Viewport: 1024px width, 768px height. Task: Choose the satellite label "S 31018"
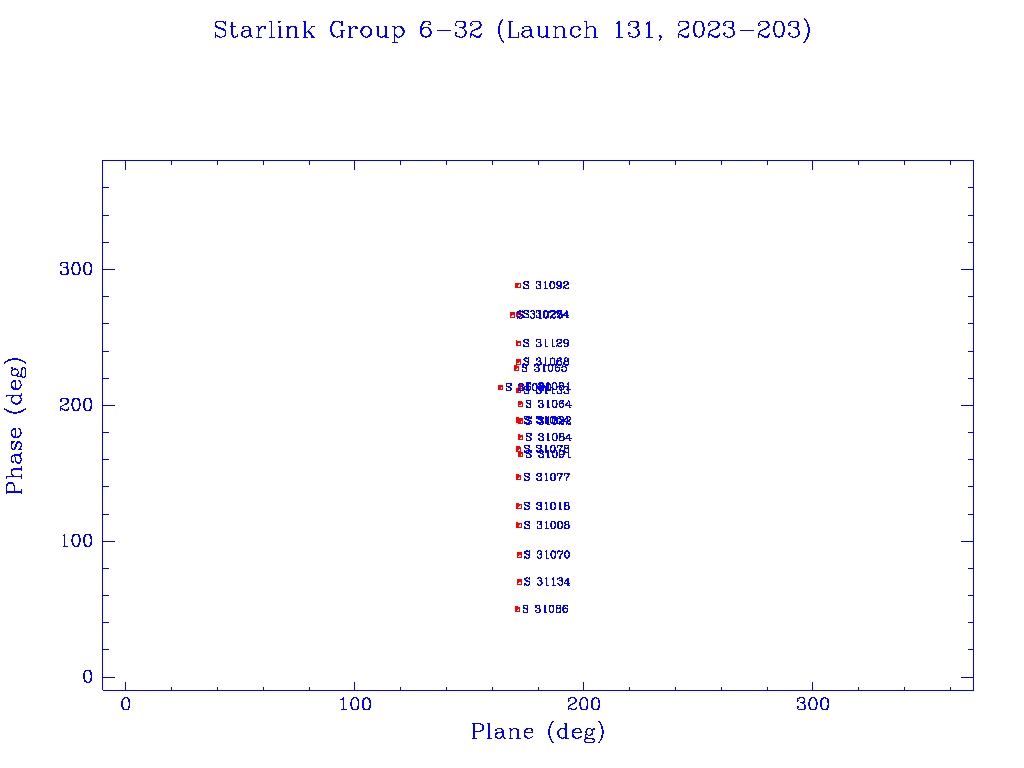[x=547, y=506]
